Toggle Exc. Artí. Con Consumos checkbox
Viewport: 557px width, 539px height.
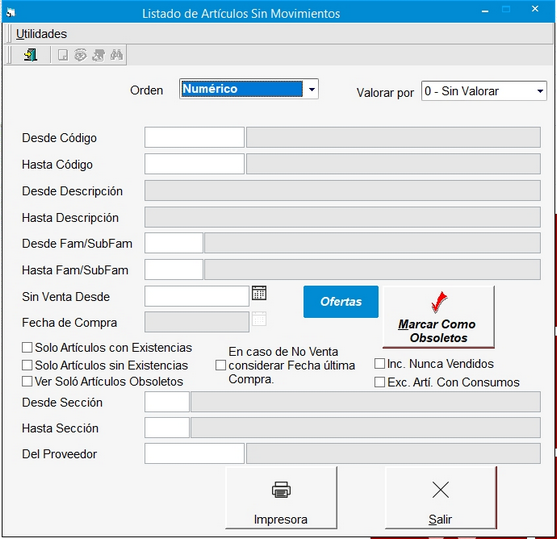380,382
